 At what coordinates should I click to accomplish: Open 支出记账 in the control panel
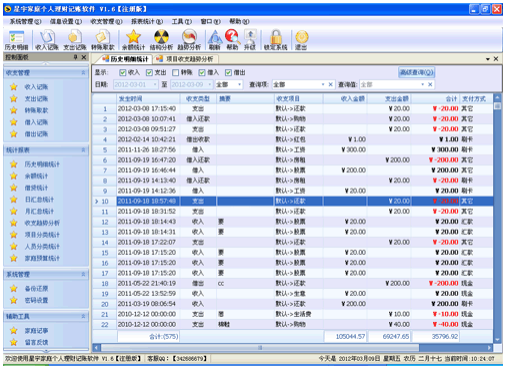click(36, 99)
